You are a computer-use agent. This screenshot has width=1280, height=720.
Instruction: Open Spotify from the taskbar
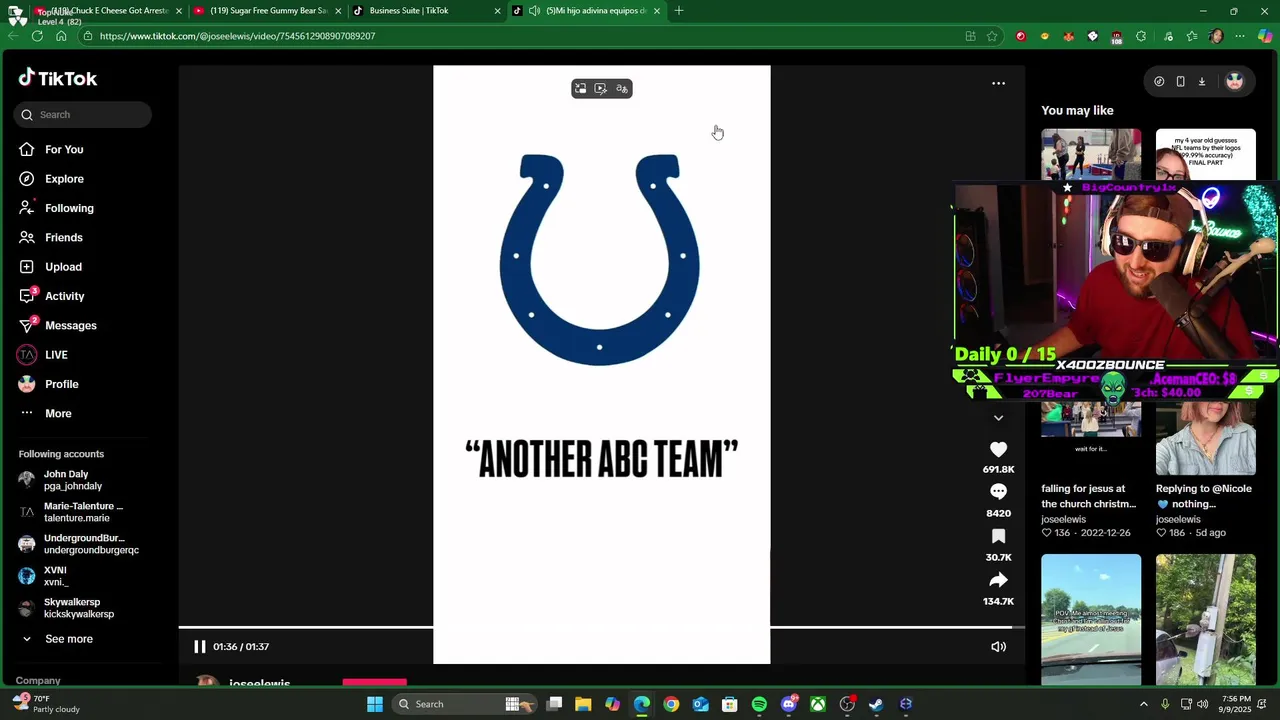coord(759,704)
